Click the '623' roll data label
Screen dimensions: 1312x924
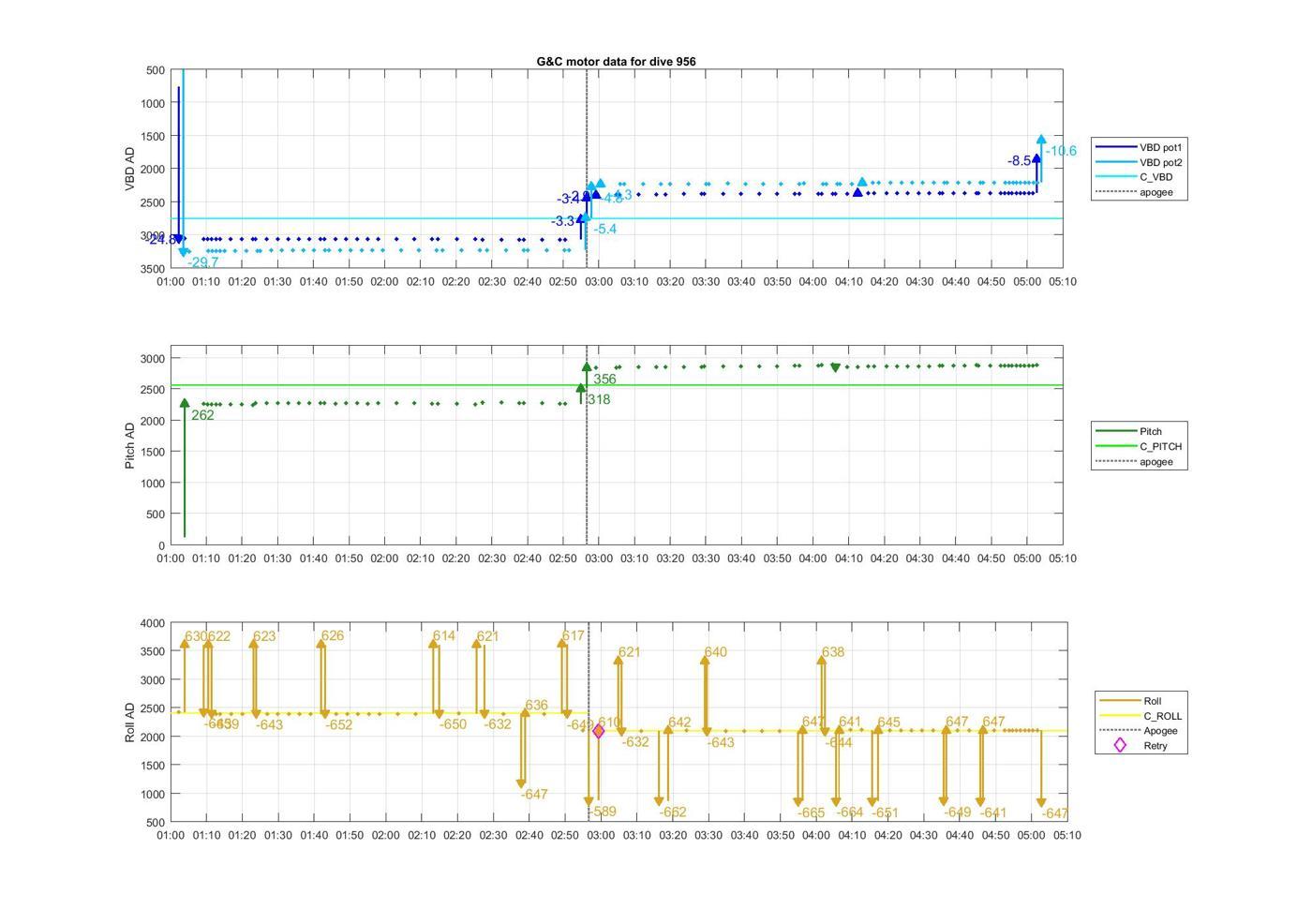point(264,636)
